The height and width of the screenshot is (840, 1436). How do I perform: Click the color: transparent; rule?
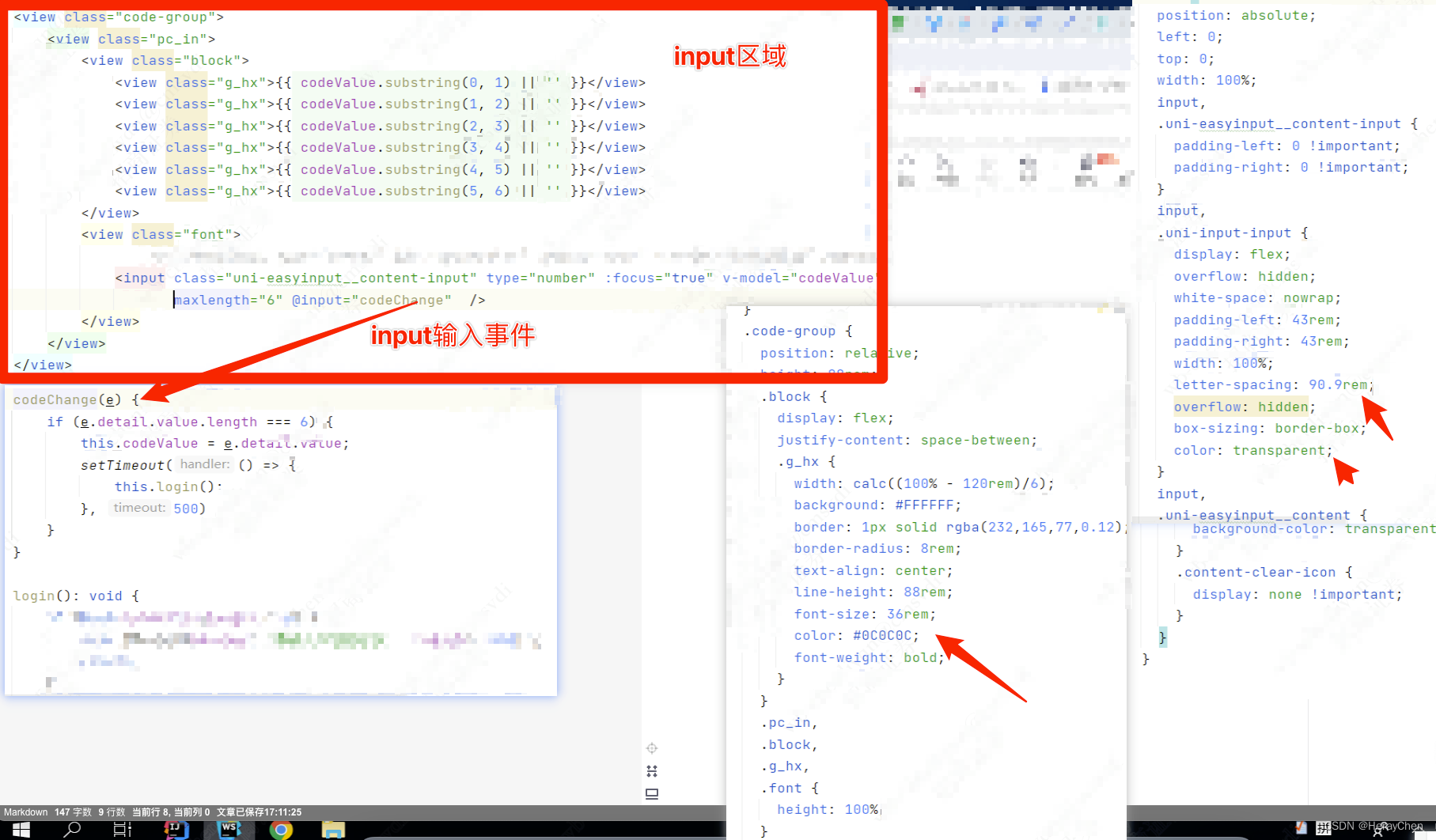point(1253,451)
